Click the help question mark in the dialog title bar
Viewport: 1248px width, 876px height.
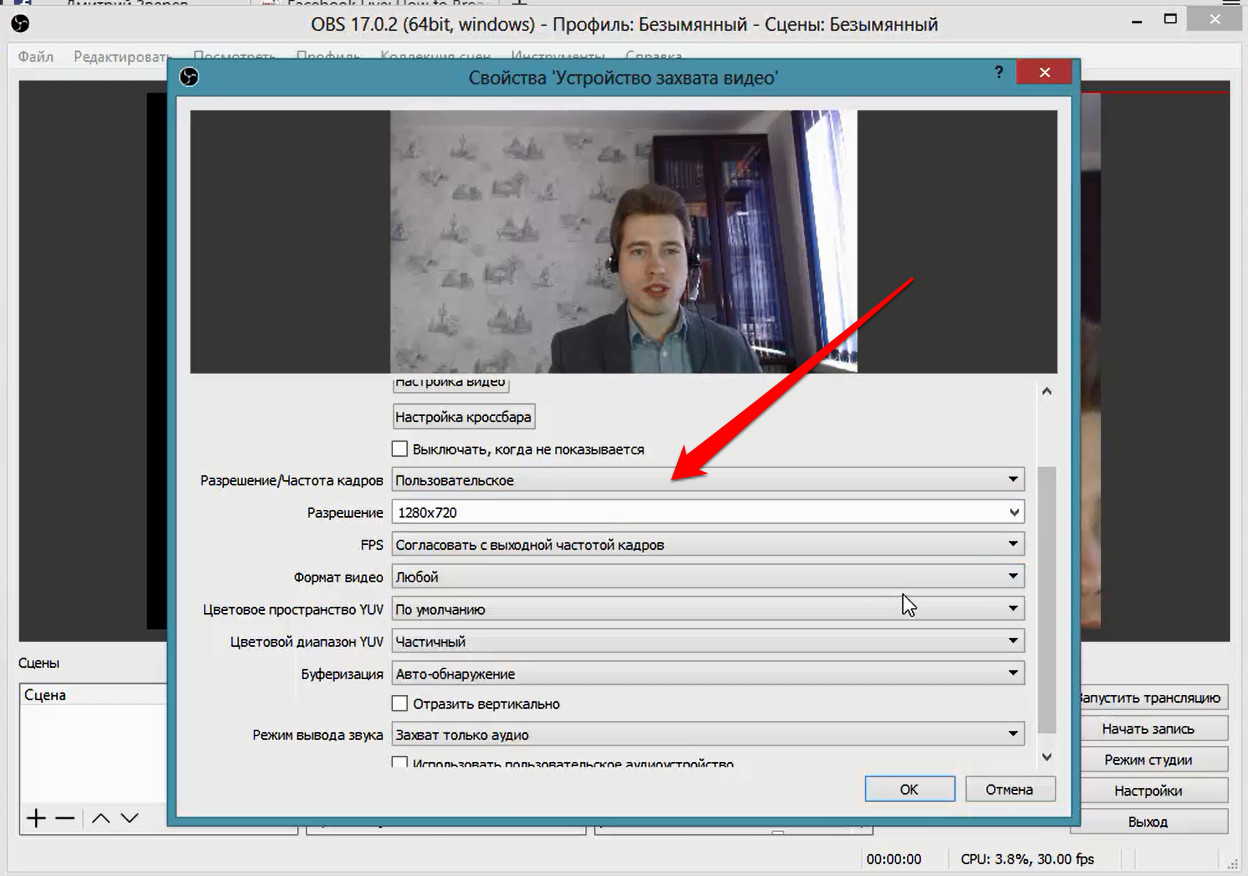coord(998,73)
